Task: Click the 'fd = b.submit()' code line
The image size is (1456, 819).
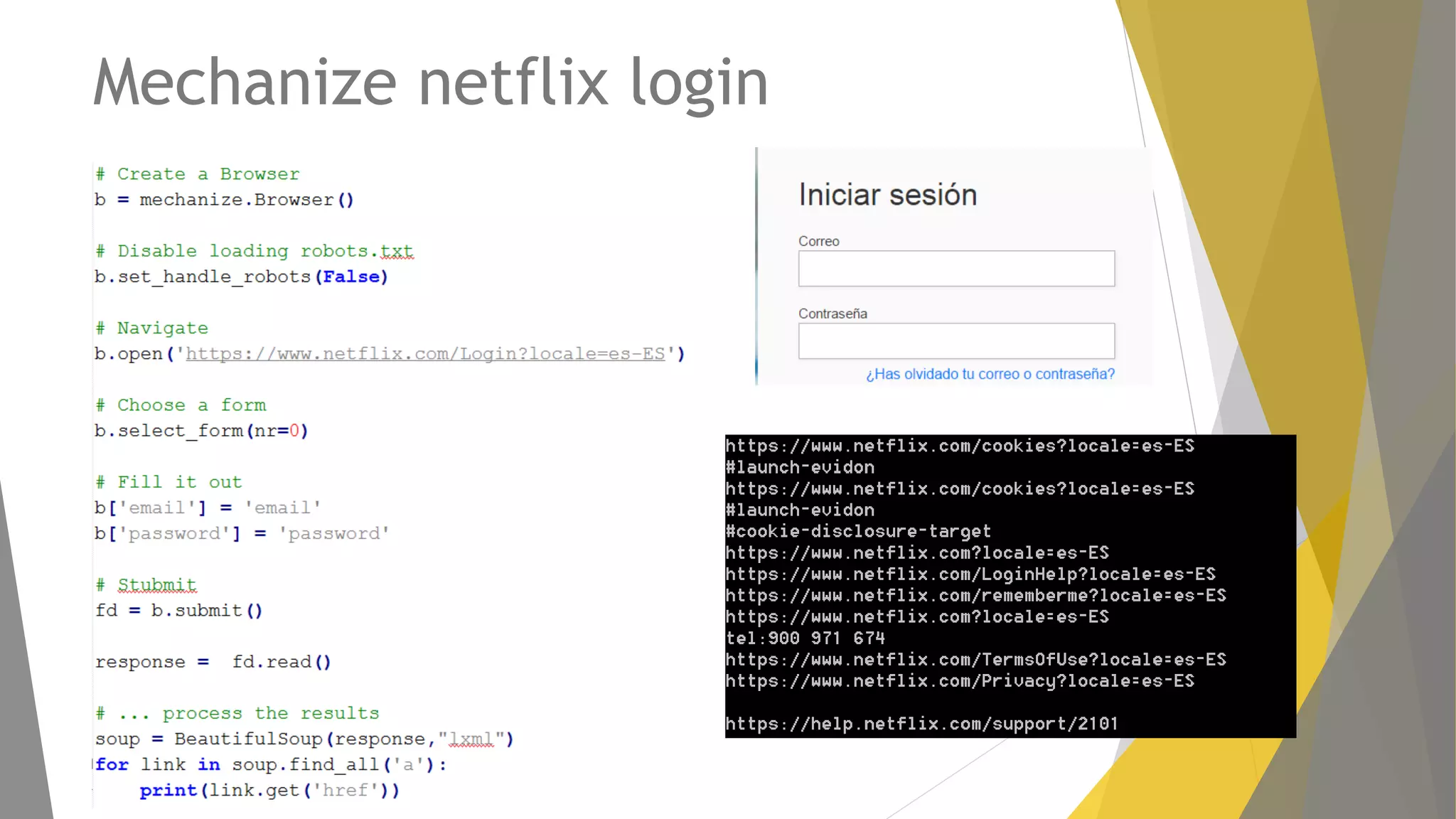Action: [x=179, y=611]
